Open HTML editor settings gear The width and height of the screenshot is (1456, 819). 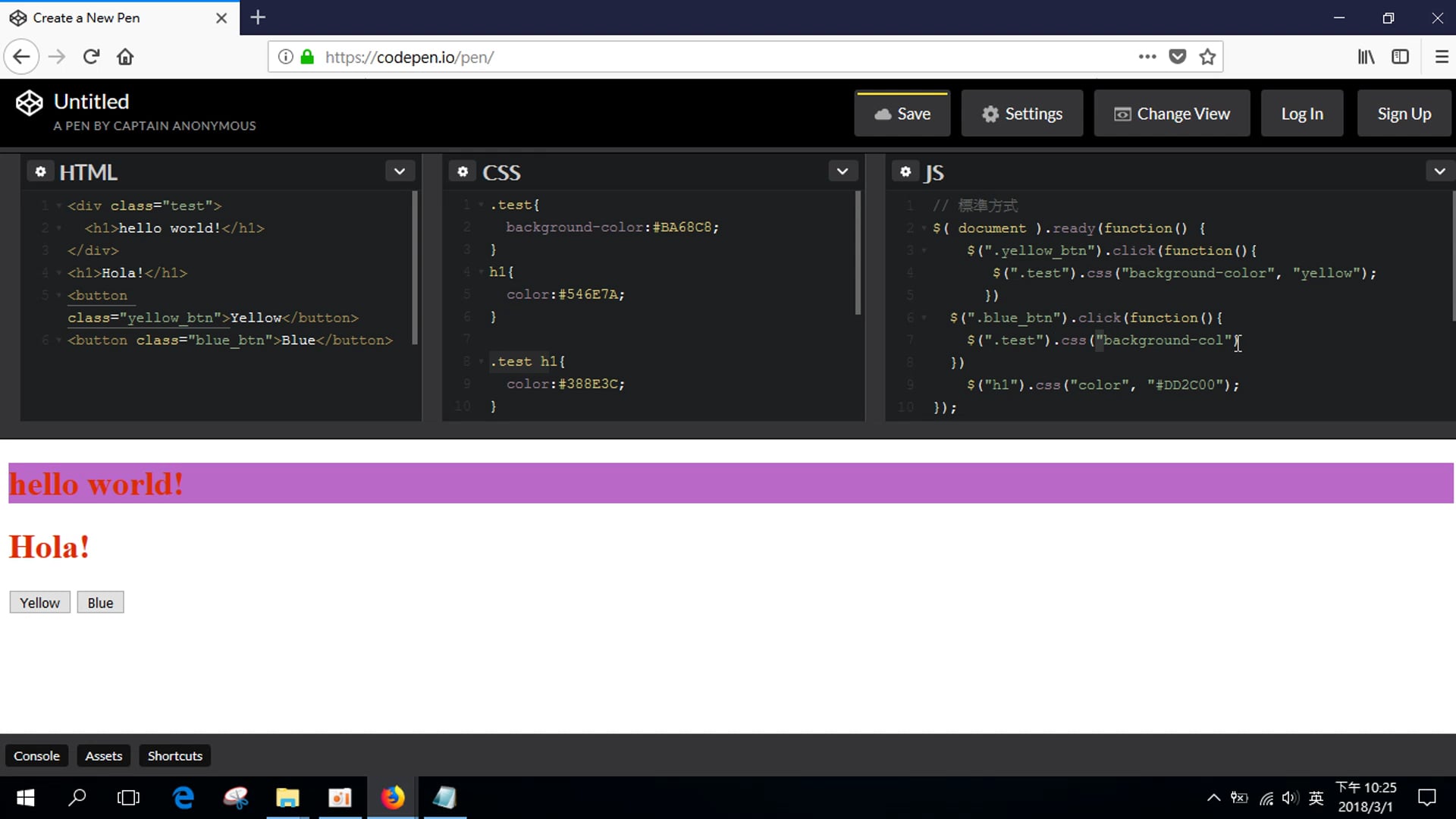[40, 172]
